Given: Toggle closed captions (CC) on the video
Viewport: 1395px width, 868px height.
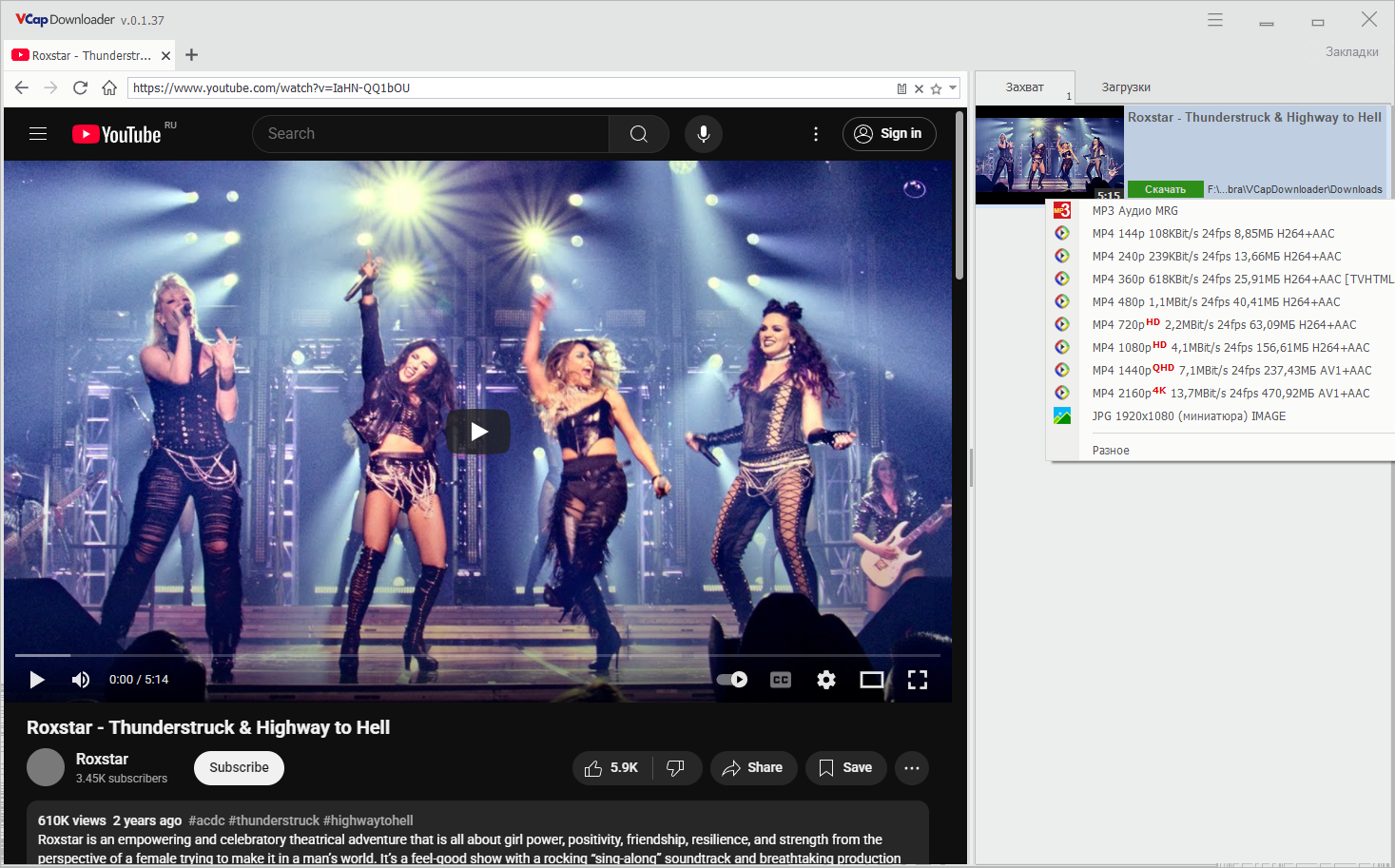Looking at the screenshot, I should pyautogui.click(x=781, y=680).
